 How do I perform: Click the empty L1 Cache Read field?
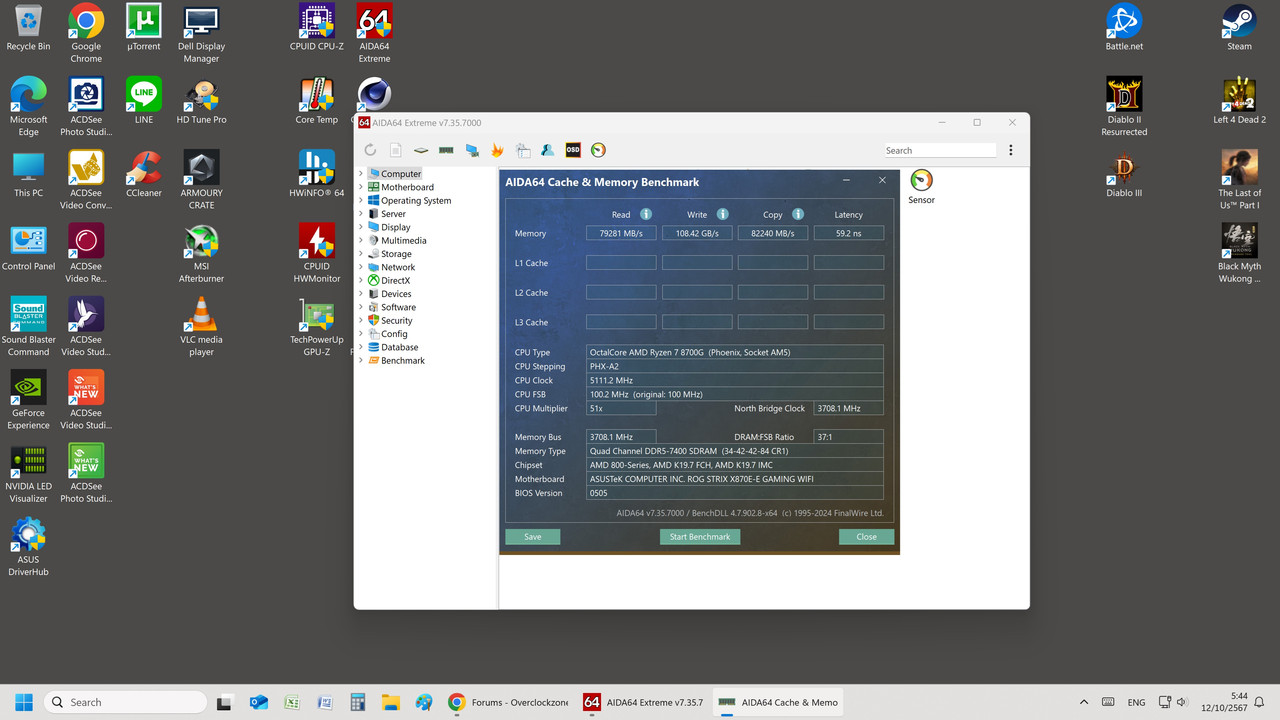click(x=621, y=263)
